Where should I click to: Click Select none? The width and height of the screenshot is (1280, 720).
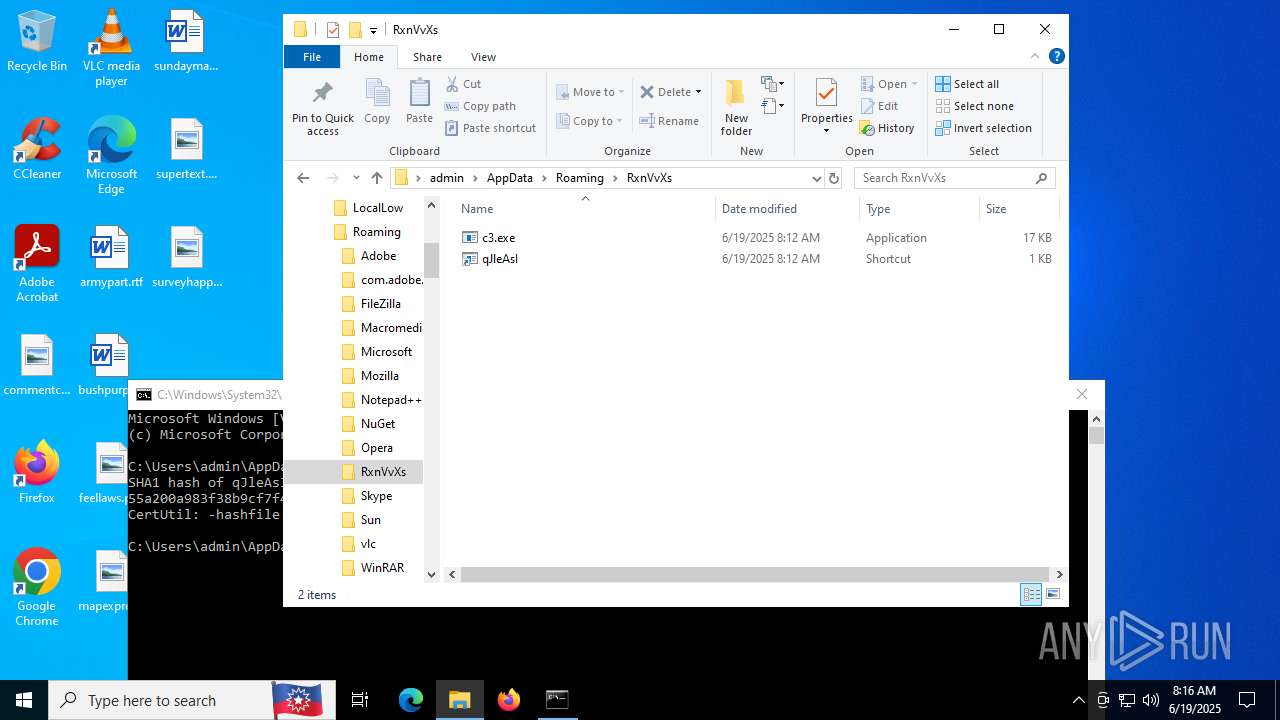[x=974, y=106]
